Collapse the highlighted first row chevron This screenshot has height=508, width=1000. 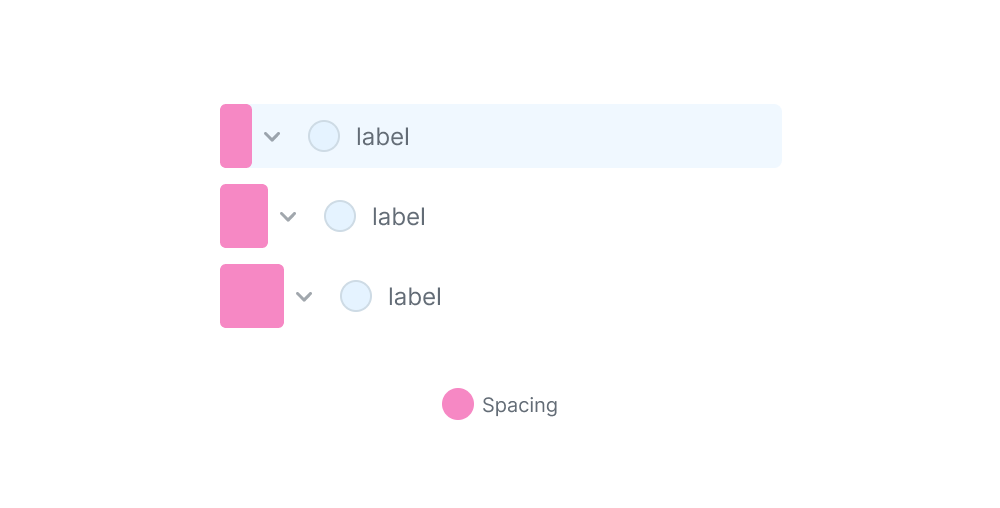[x=272, y=136]
